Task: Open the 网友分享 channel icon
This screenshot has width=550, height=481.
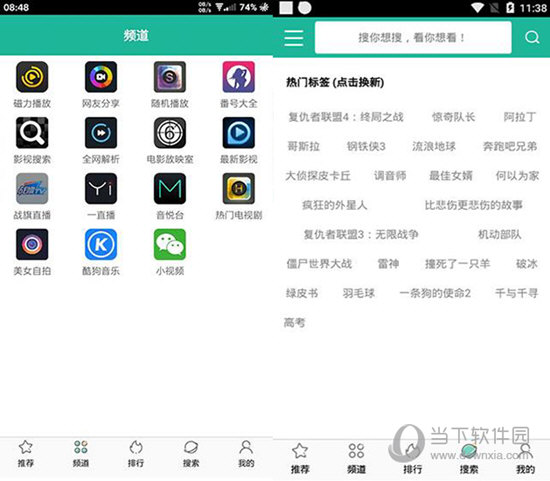Action: click(101, 77)
